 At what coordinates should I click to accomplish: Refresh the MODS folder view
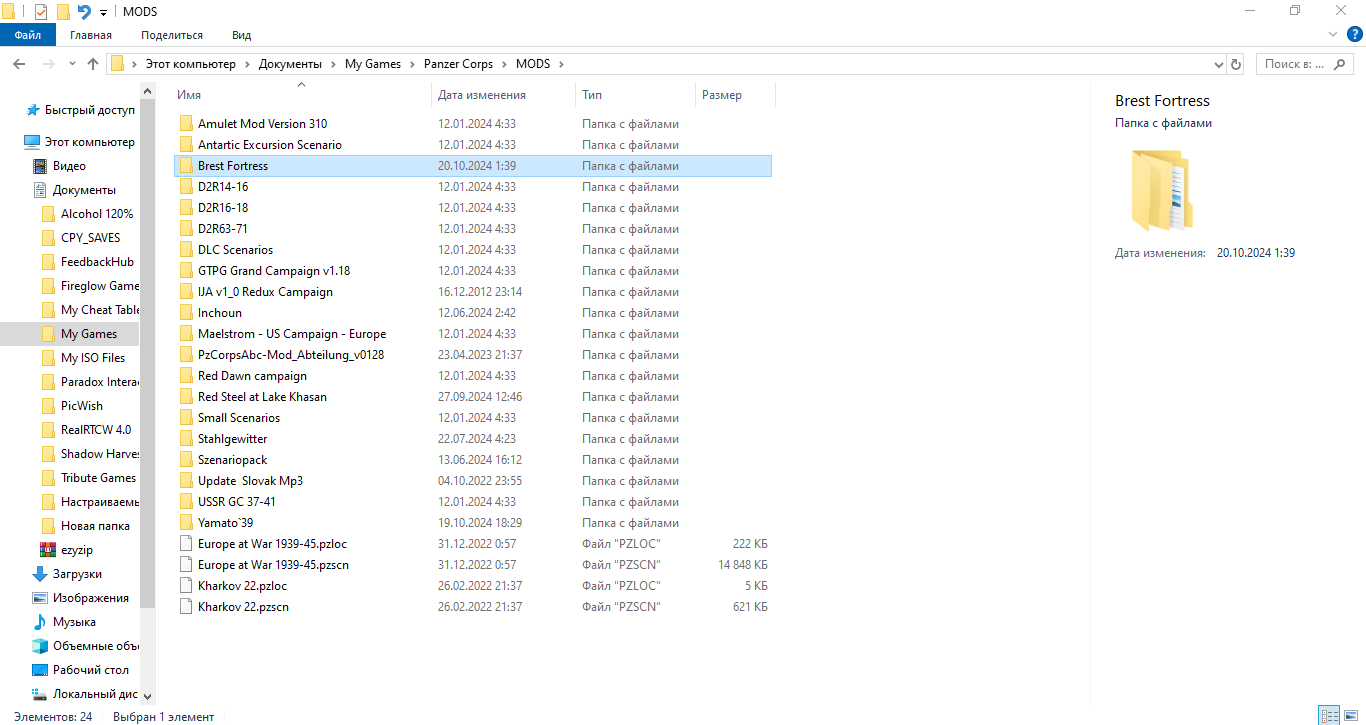(1236, 64)
